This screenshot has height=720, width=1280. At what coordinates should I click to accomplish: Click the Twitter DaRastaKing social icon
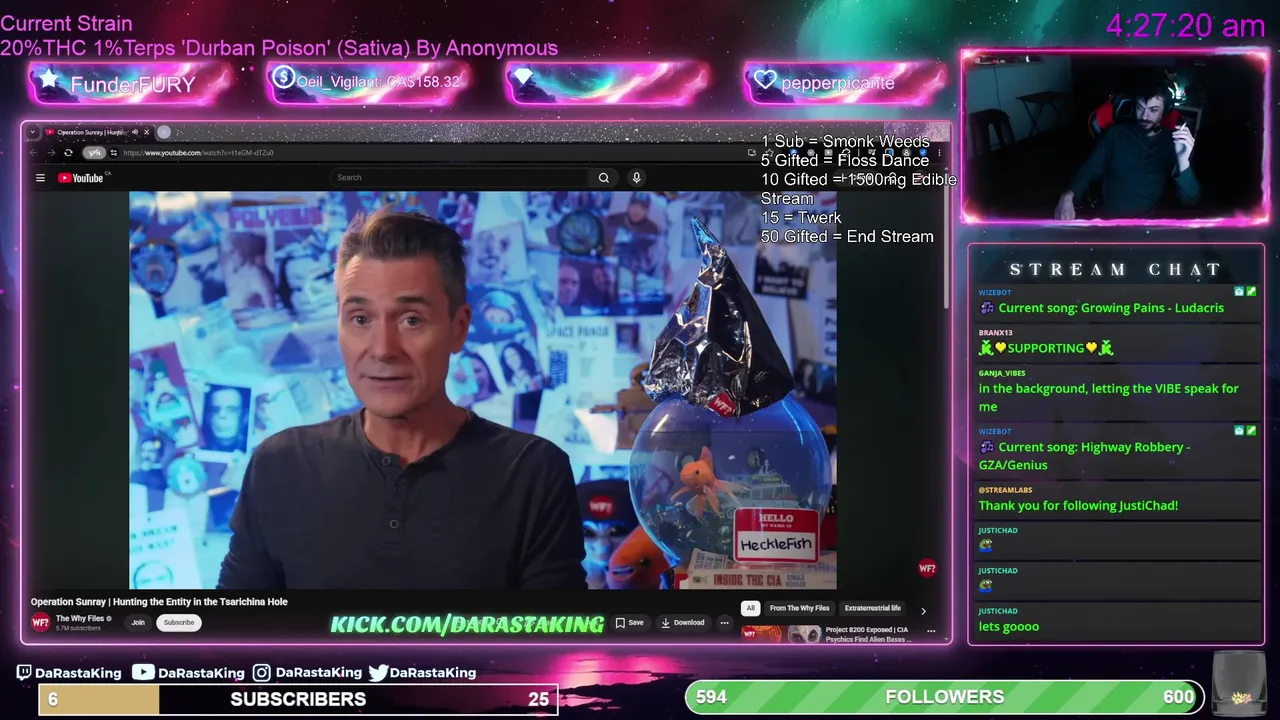[378, 673]
